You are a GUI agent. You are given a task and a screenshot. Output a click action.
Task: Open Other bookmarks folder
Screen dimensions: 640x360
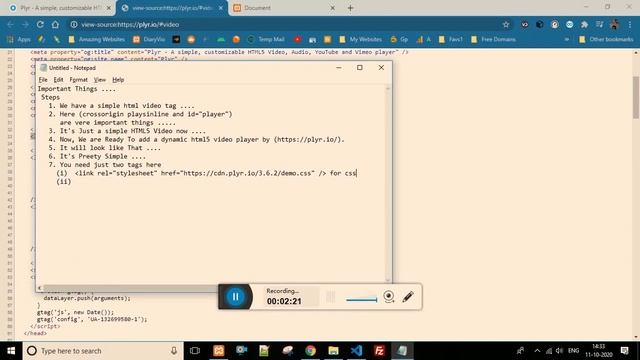[606, 39]
